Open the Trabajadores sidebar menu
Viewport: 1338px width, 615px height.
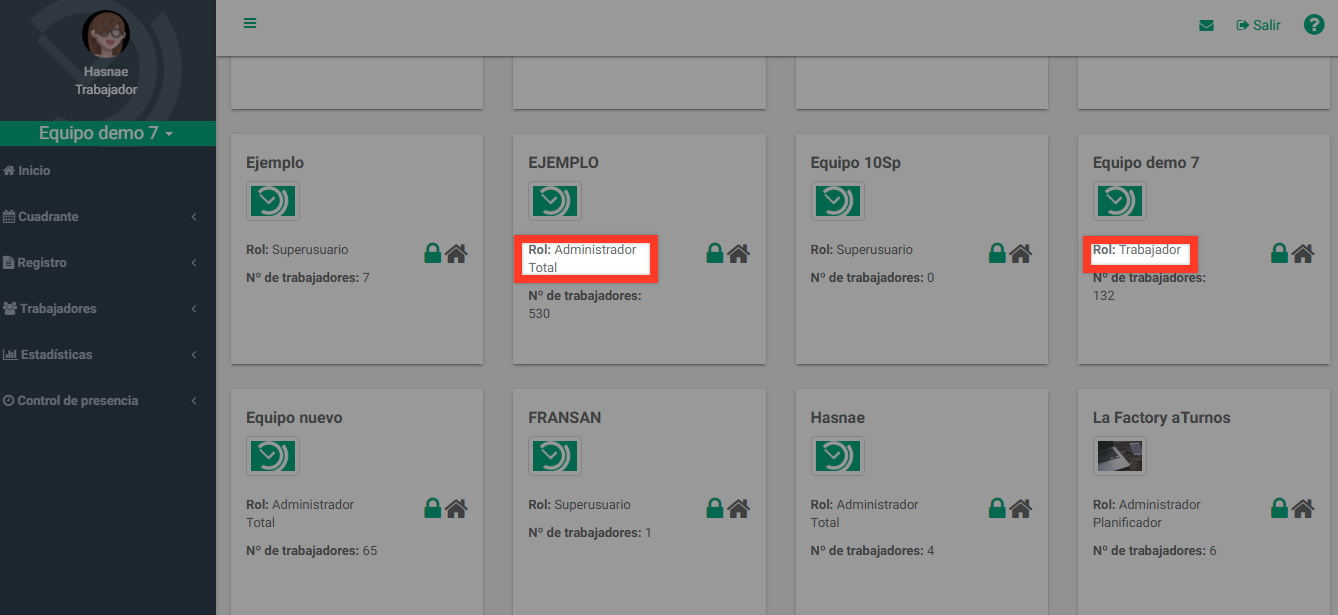50,309
